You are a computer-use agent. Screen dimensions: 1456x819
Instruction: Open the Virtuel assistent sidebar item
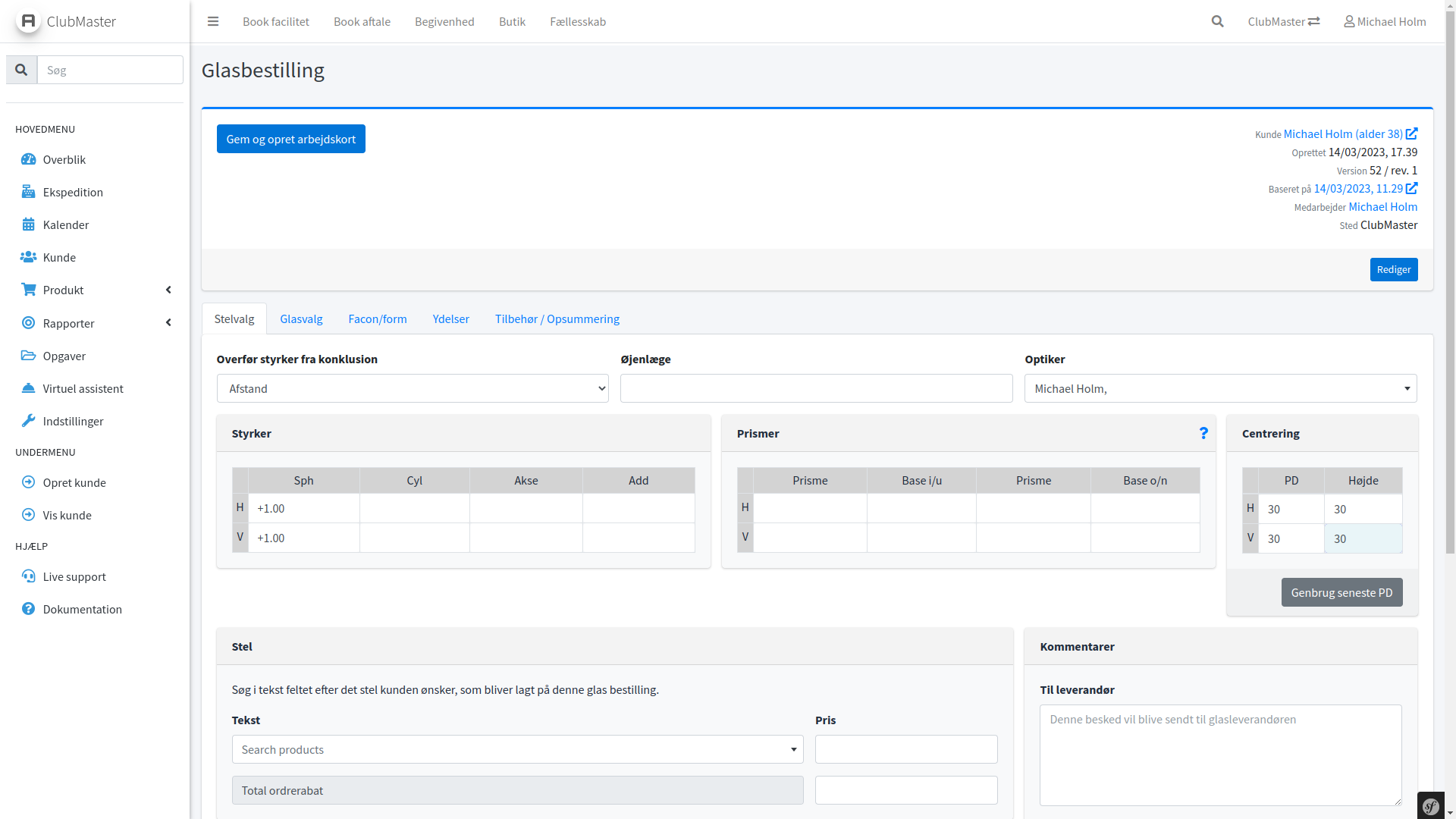[83, 388]
